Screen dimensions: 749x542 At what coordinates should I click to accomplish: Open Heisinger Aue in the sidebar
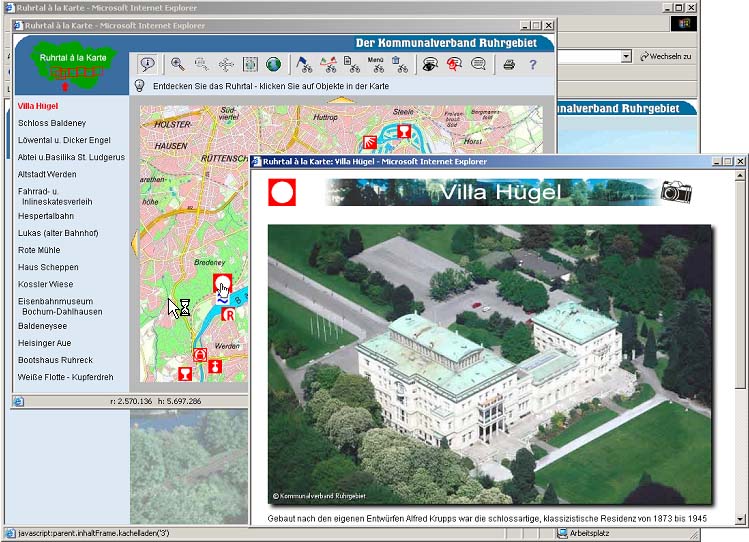pyautogui.click(x=44, y=343)
